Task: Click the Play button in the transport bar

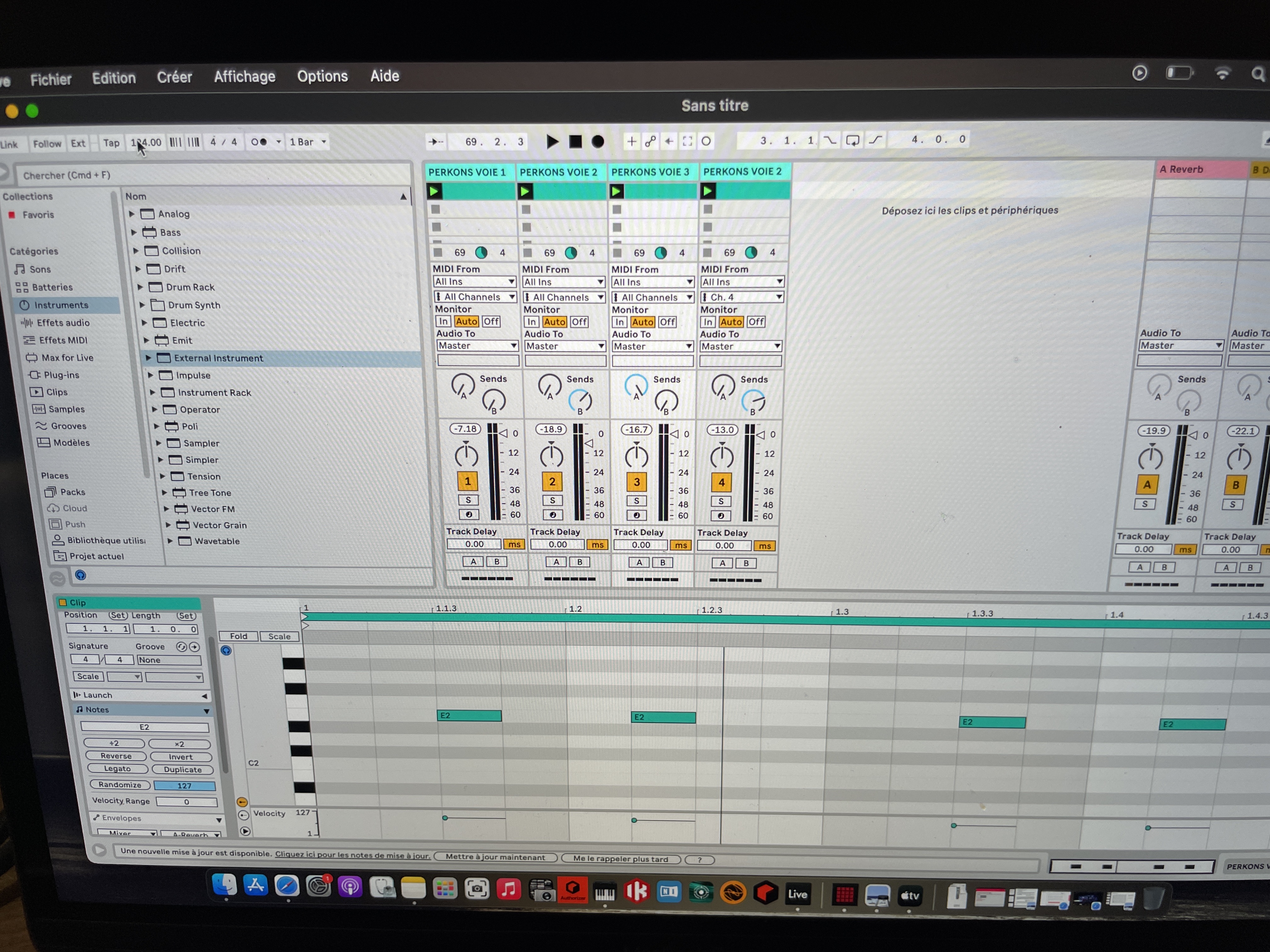Action: pos(552,141)
